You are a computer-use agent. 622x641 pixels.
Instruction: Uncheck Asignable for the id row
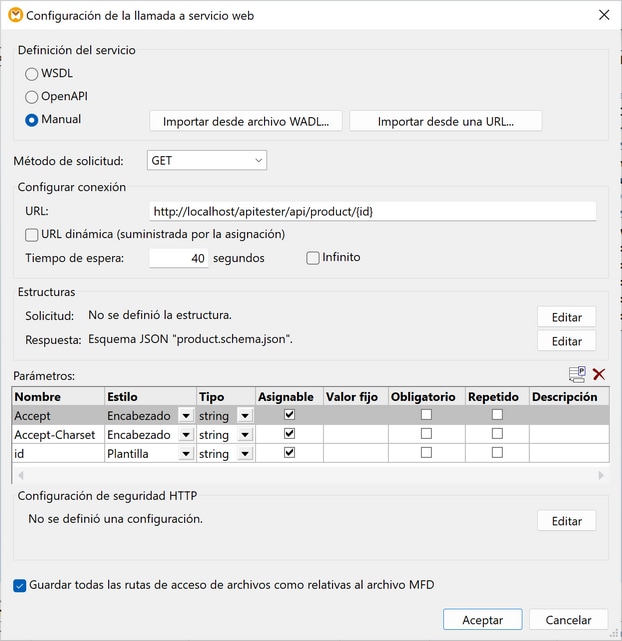(289, 453)
